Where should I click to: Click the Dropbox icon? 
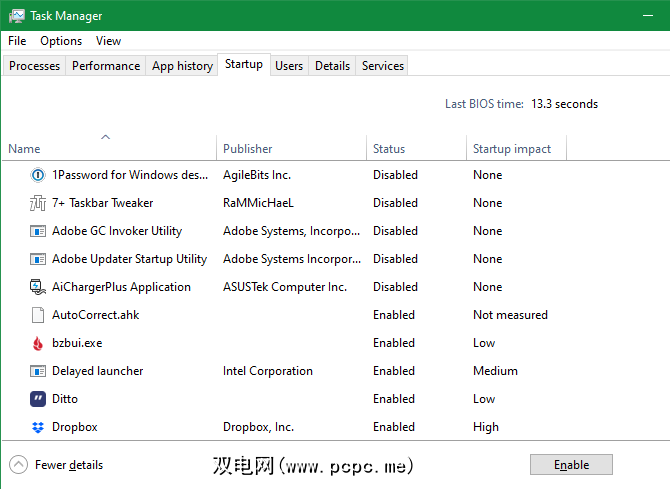(38, 427)
